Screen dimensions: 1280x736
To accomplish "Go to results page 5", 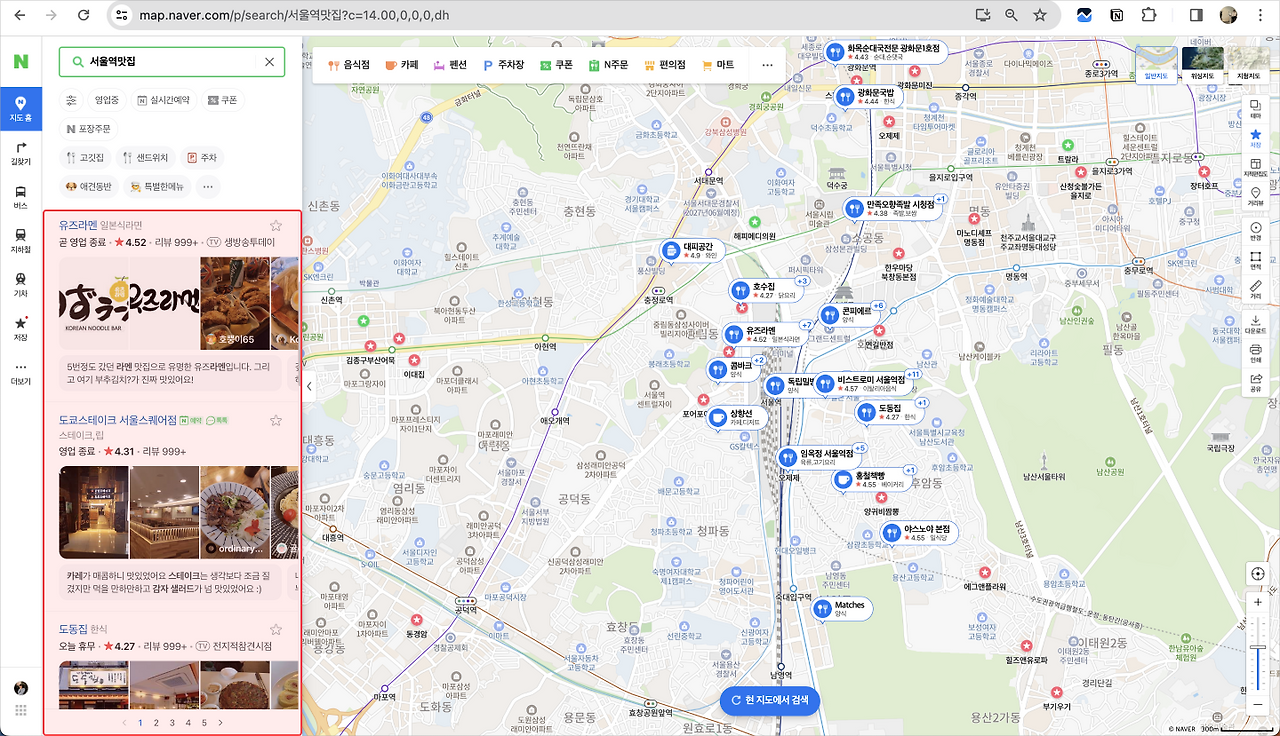I will tap(204, 722).
